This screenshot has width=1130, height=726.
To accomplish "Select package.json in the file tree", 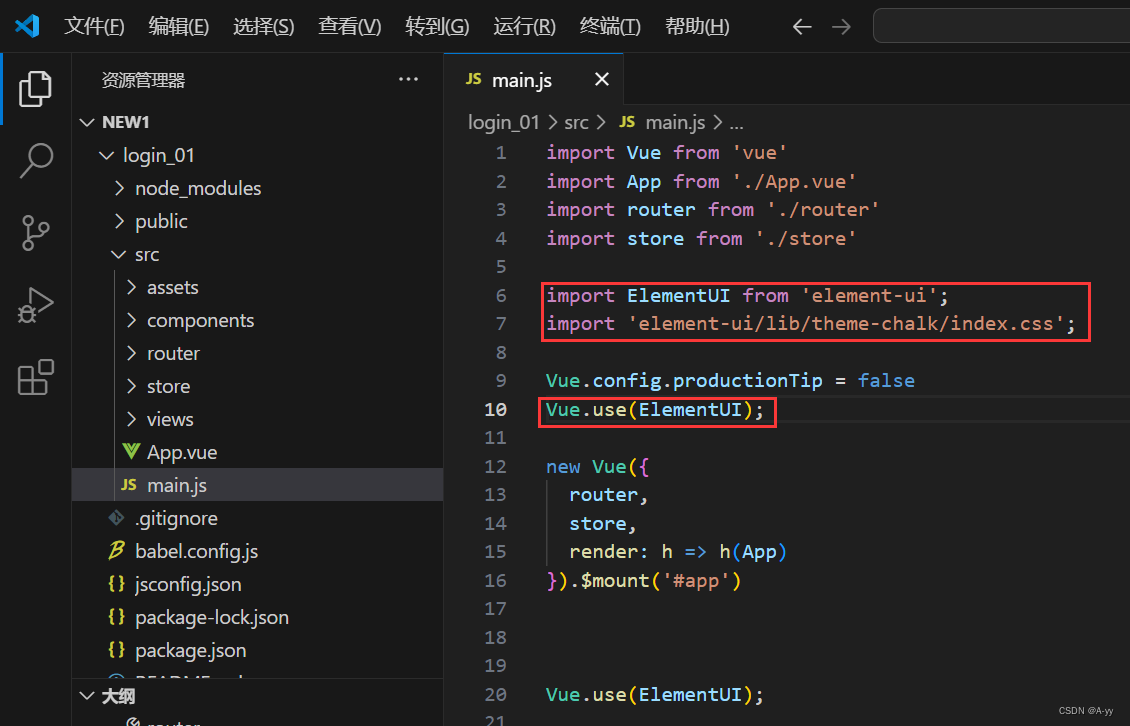I will pyautogui.click(x=191, y=650).
